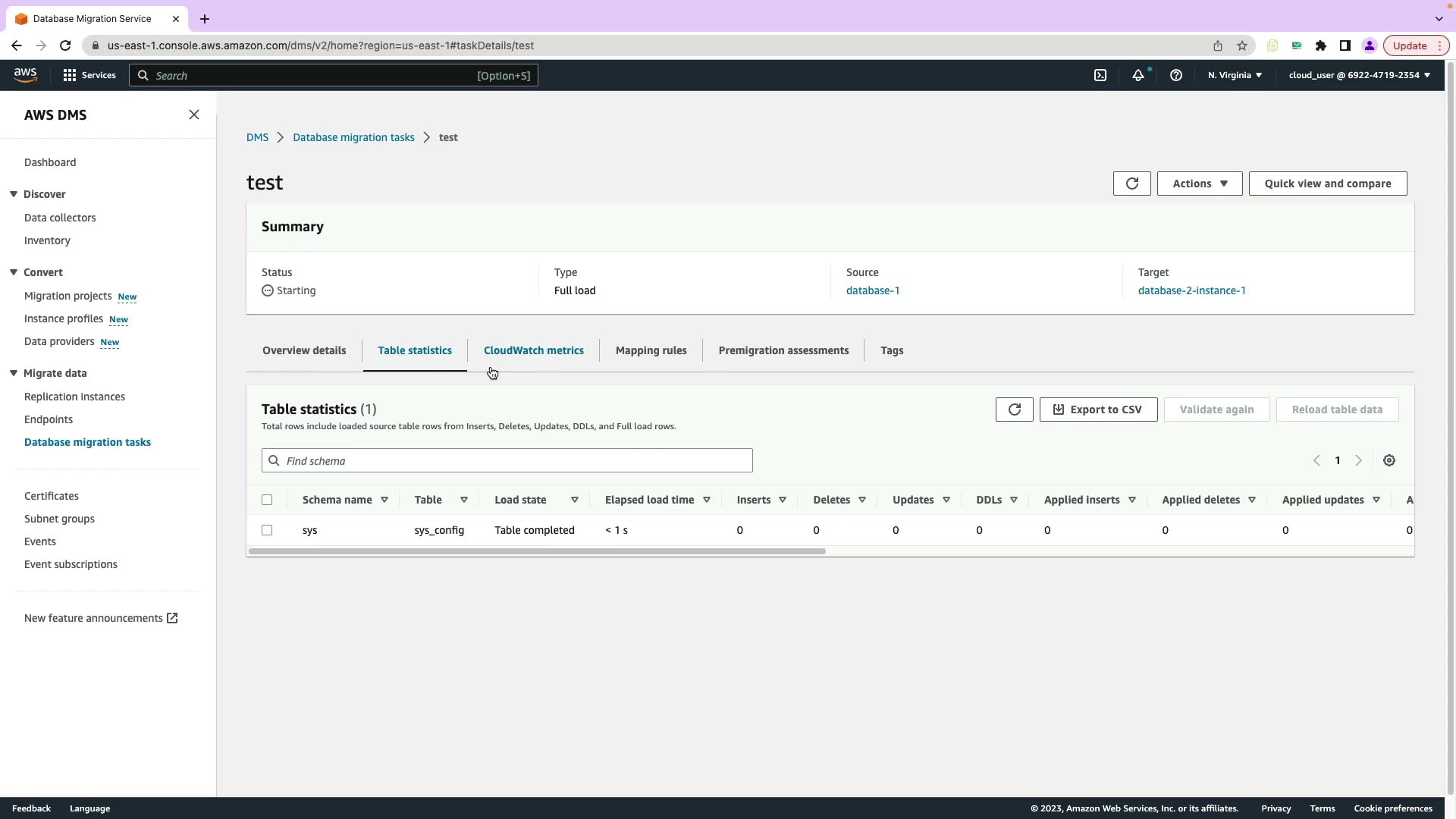Screen dimensions: 1456x819
Task: Open the Mapping rules tab
Action: 651,350
